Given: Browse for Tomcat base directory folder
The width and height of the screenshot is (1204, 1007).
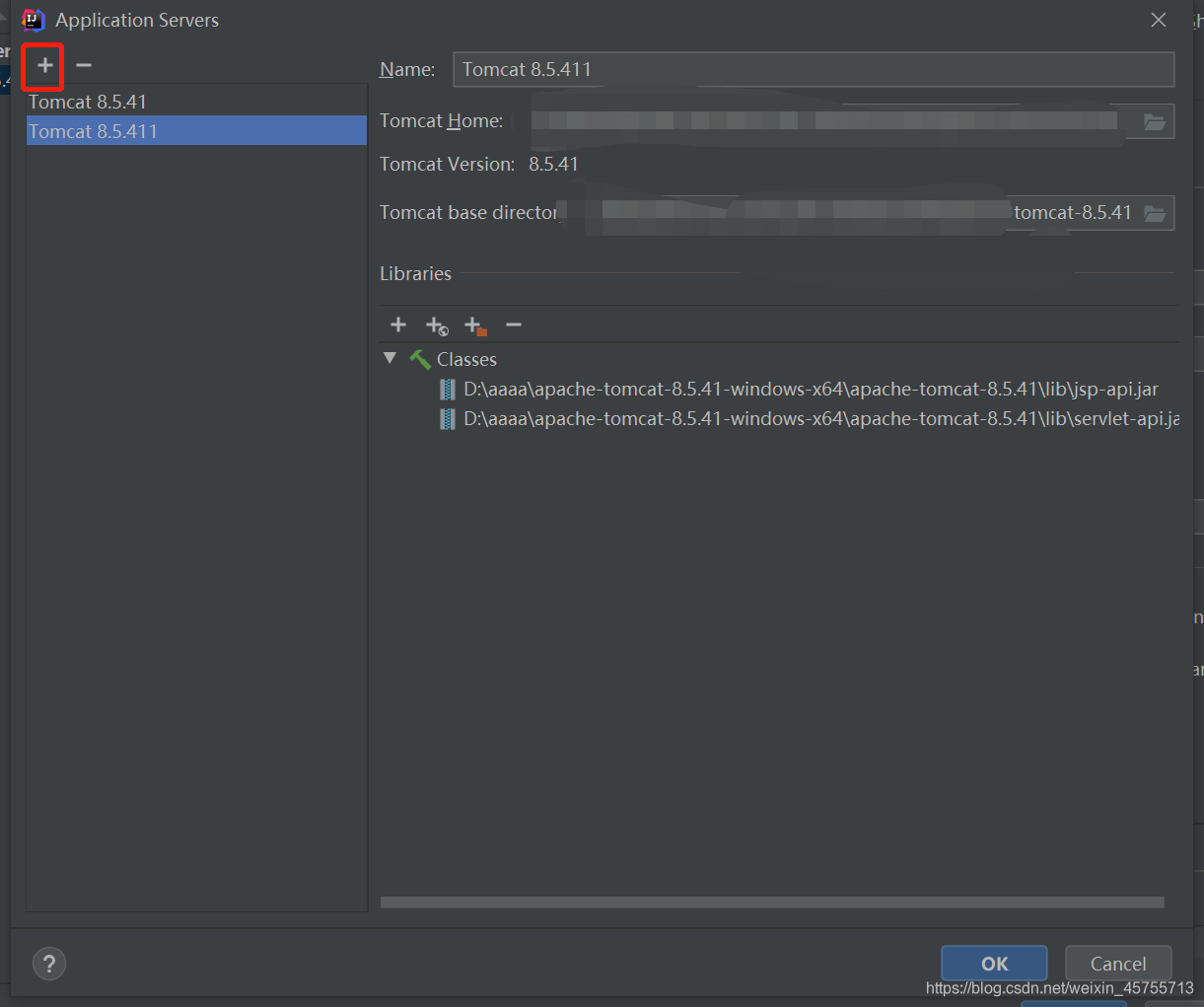Looking at the screenshot, I should 1154,213.
